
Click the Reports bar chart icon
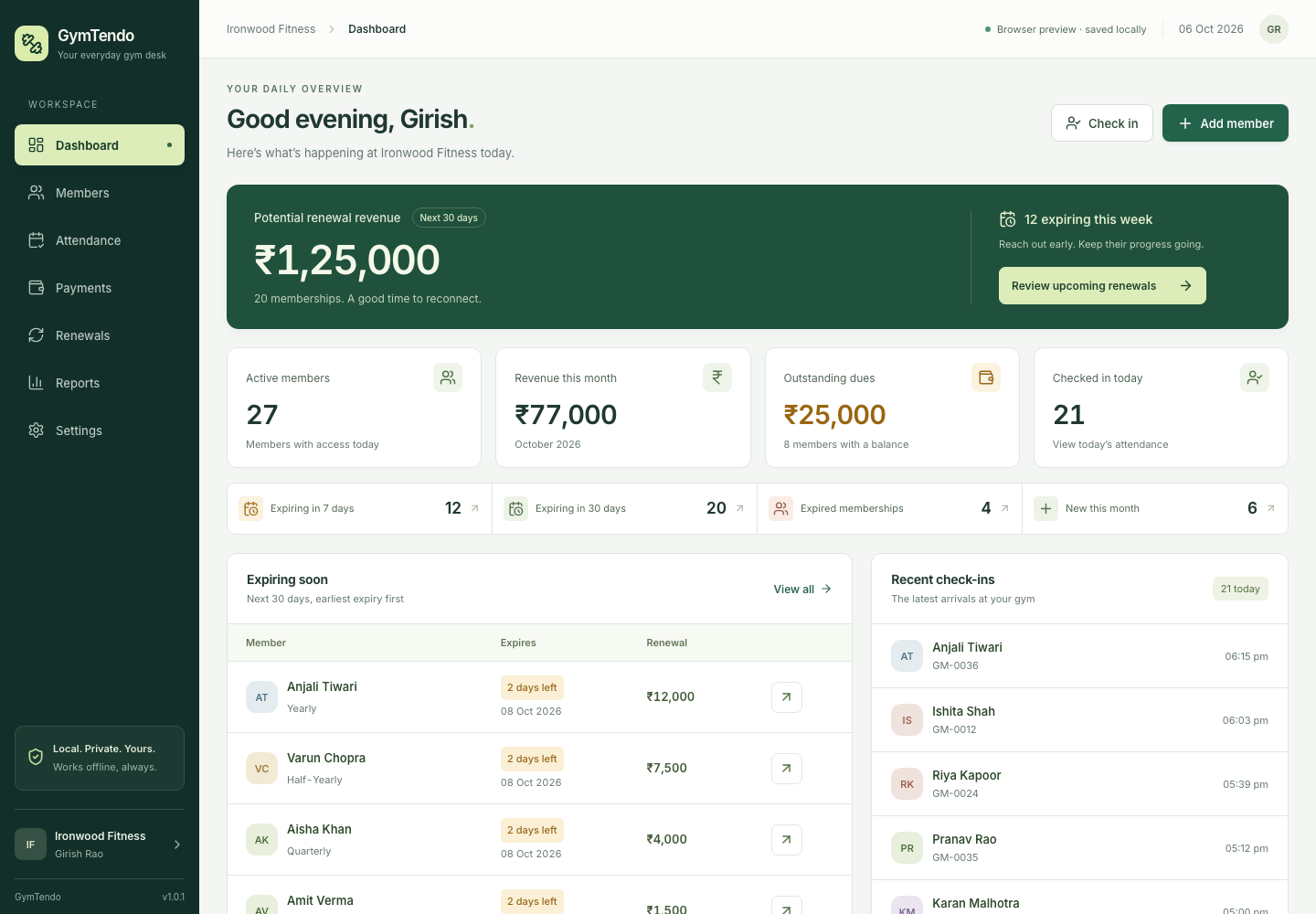coord(37,383)
